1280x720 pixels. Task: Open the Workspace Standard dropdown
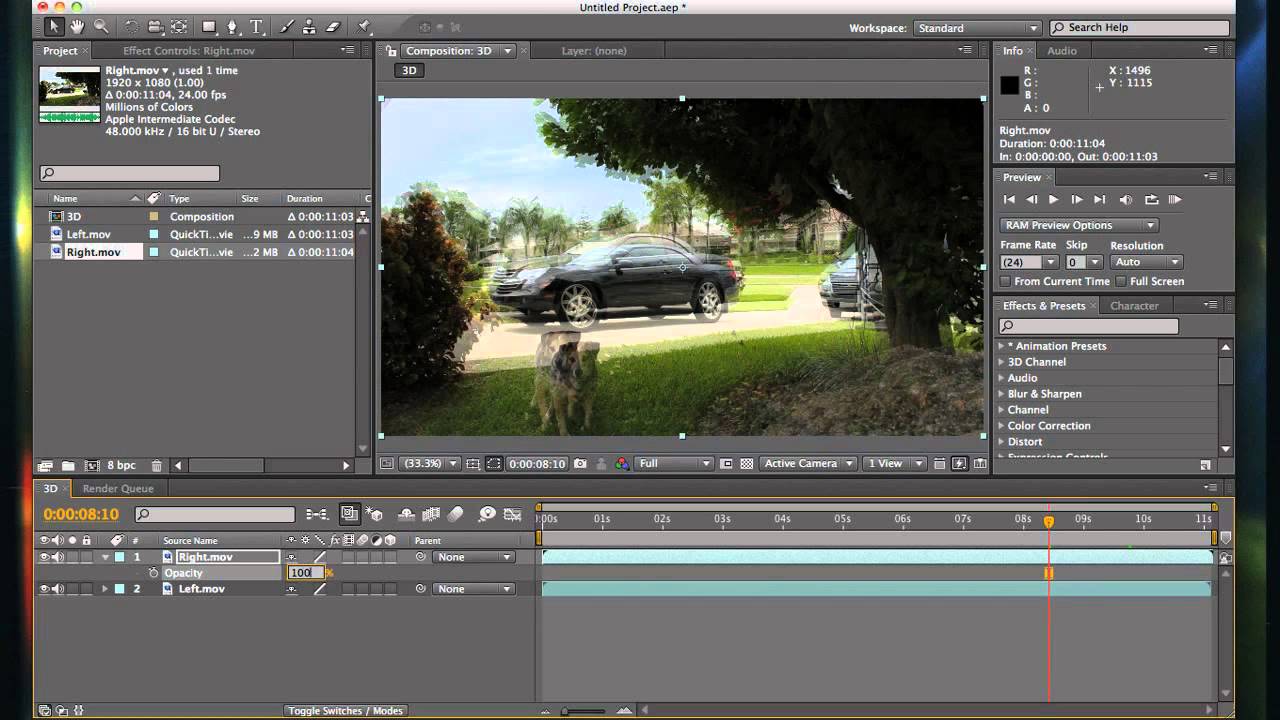(978, 28)
